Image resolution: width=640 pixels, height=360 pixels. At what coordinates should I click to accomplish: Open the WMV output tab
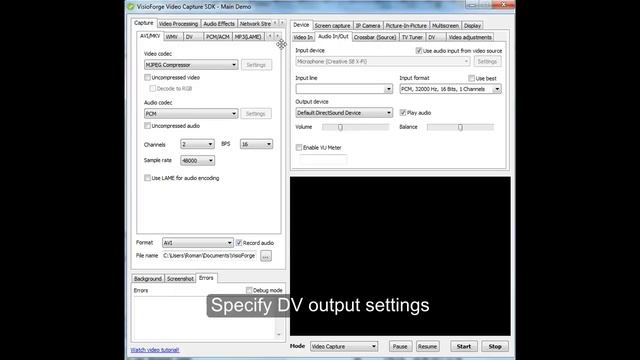[173, 37]
